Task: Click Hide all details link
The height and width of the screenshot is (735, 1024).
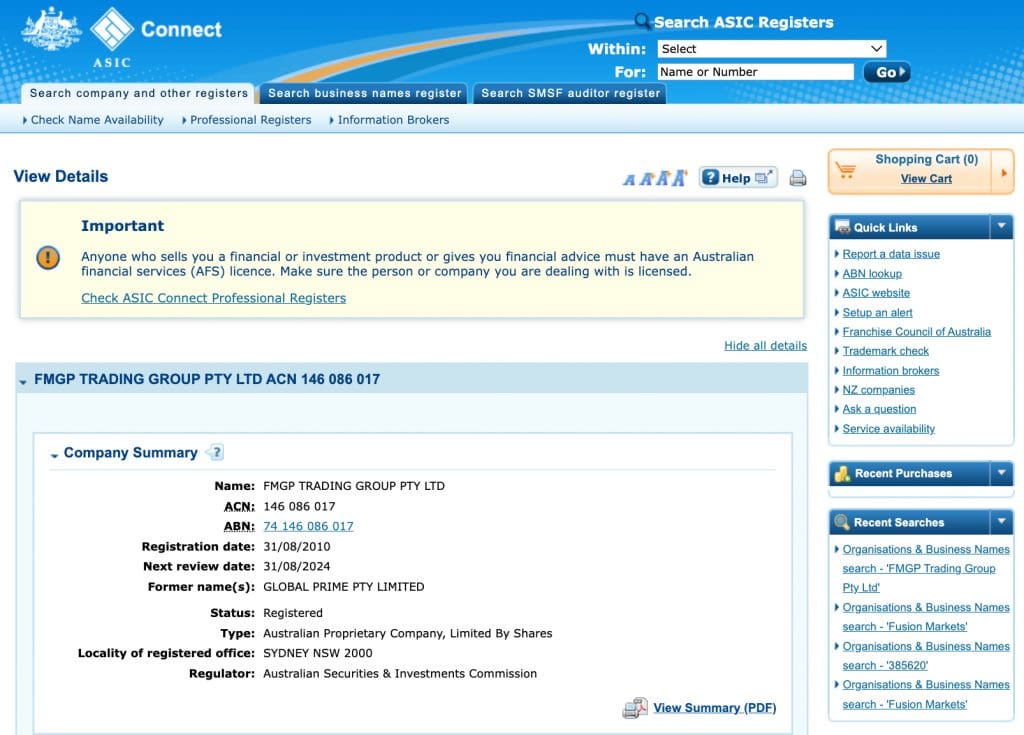Action: [x=765, y=346]
